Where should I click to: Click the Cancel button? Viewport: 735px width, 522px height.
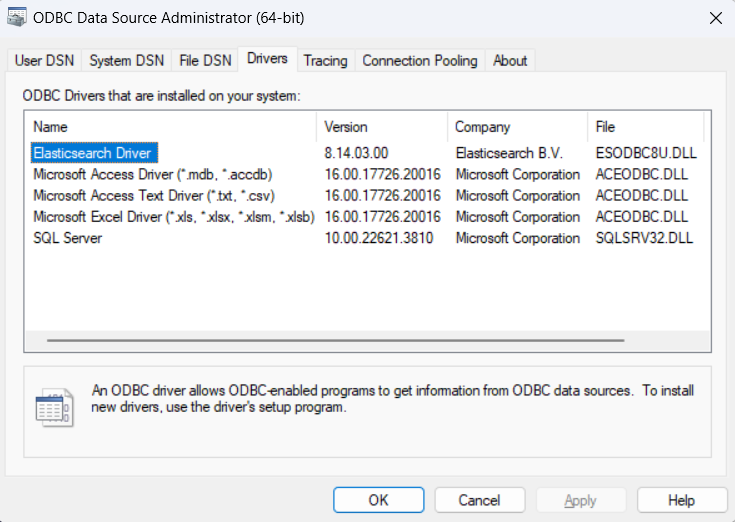[480, 500]
